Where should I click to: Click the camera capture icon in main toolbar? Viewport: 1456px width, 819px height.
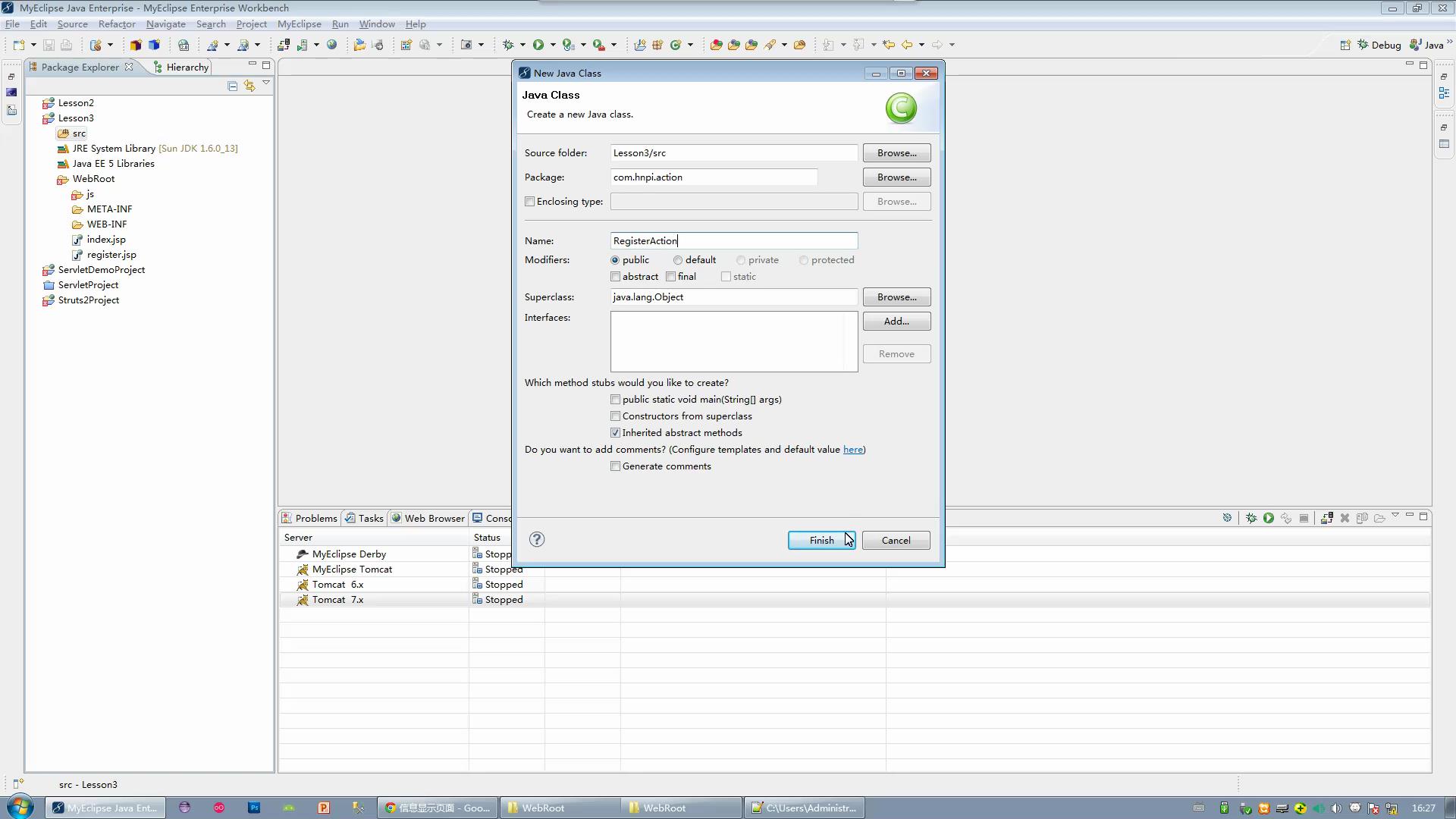(x=466, y=45)
